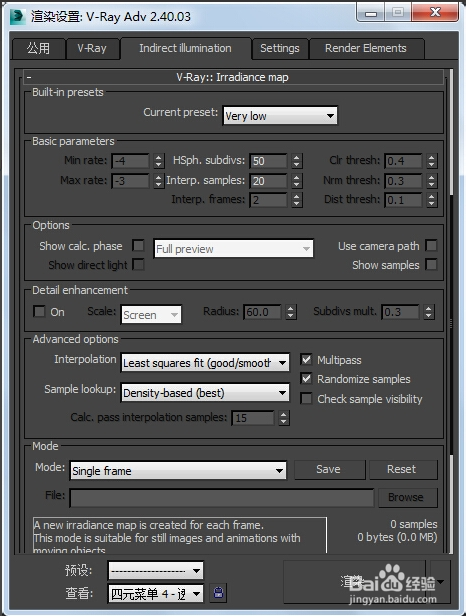
Task: Open the Full preview dropdown
Action: coord(234,249)
